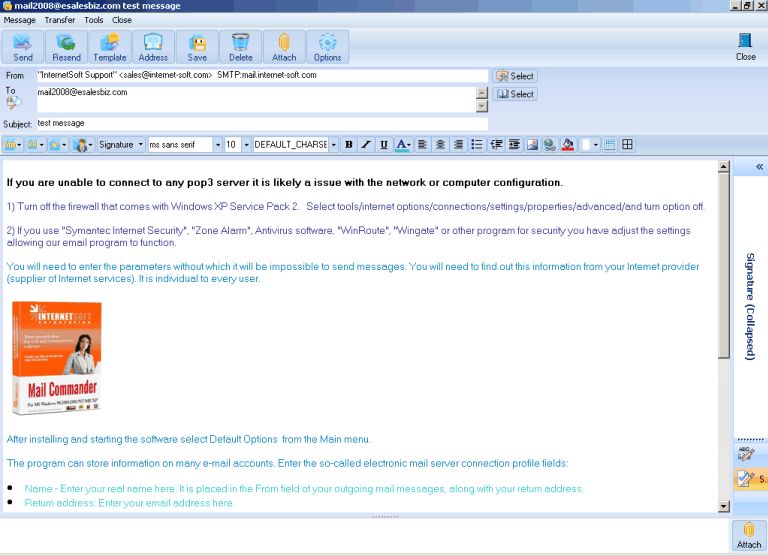Screen dimensions: 768x556
Task: Click the line starting "After installing and starting"
Action: click(x=189, y=439)
